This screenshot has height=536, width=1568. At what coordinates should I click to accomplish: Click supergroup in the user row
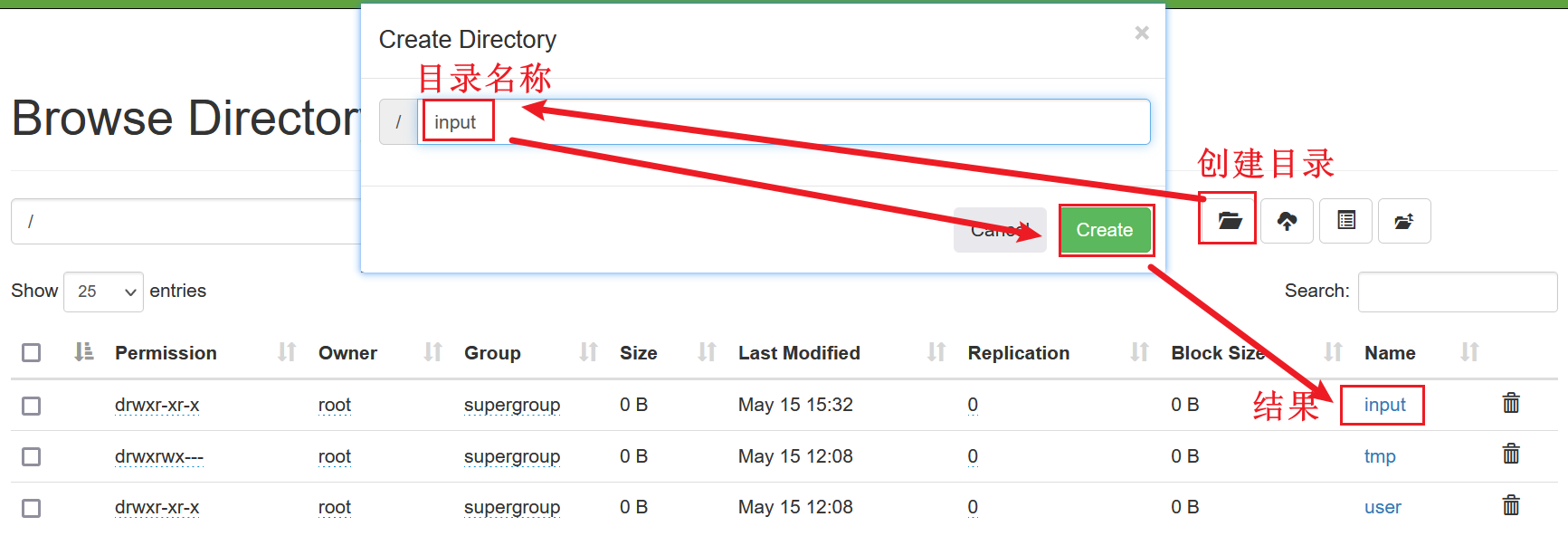point(512,507)
